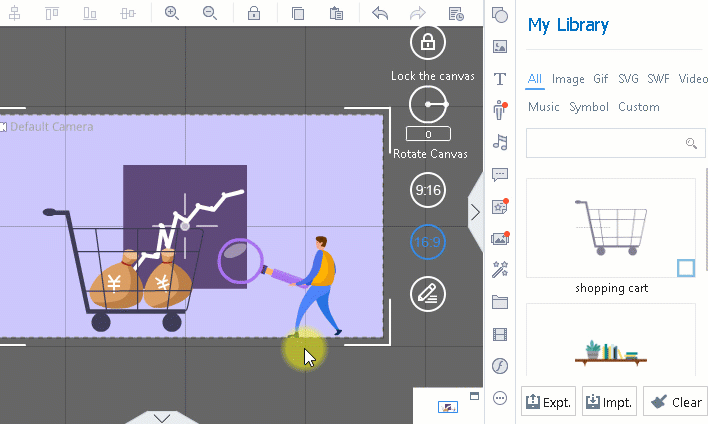This screenshot has width=708, height=424.
Task: Switch to the SVG library tab
Action: click(628, 79)
